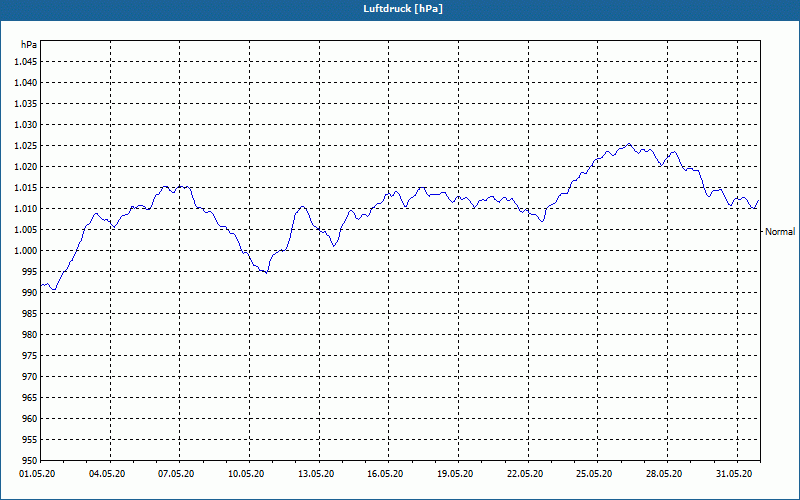Click the 10.05.20 date label

click(246, 474)
